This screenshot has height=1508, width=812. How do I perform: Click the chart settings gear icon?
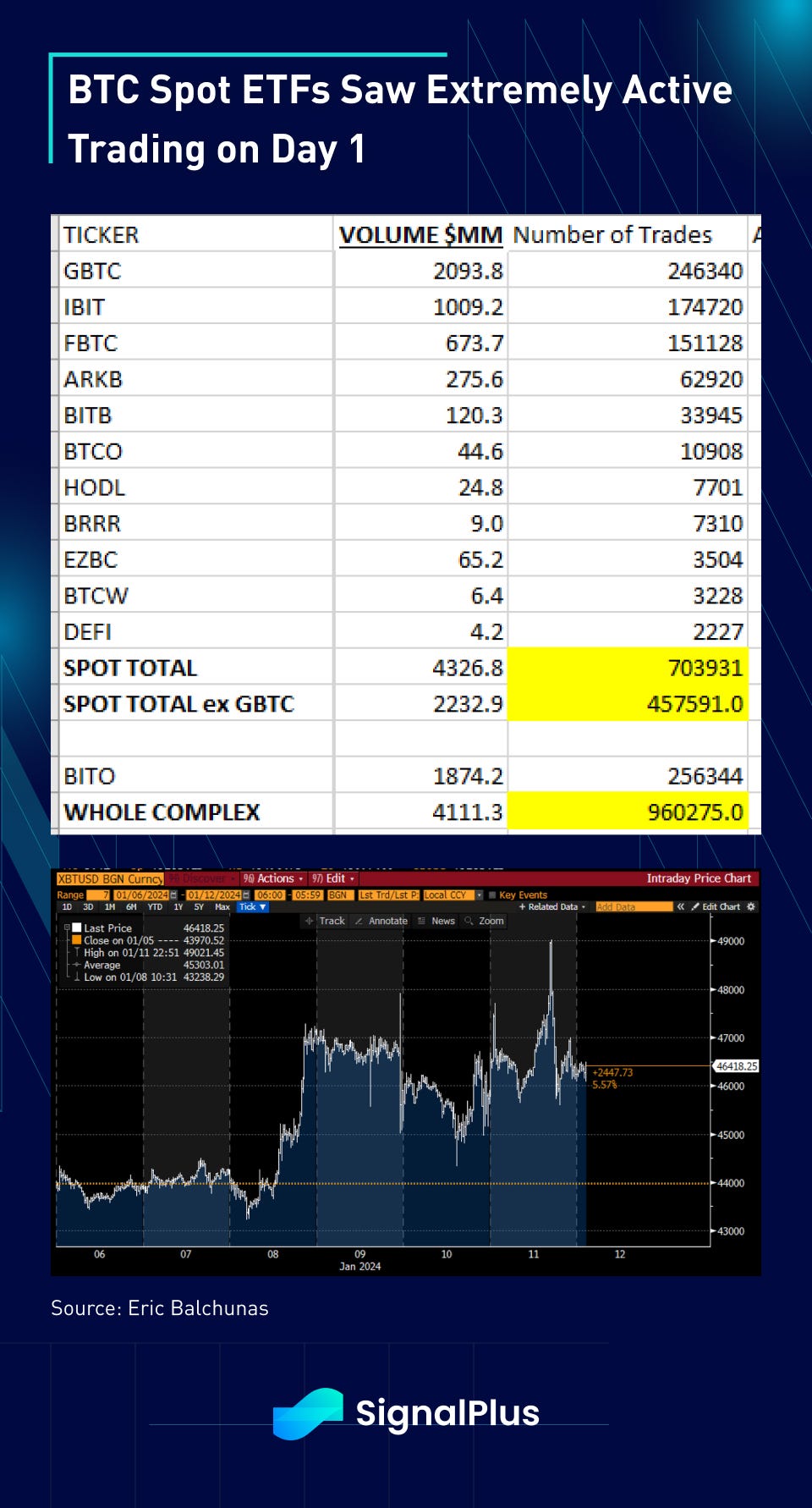[x=751, y=906]
